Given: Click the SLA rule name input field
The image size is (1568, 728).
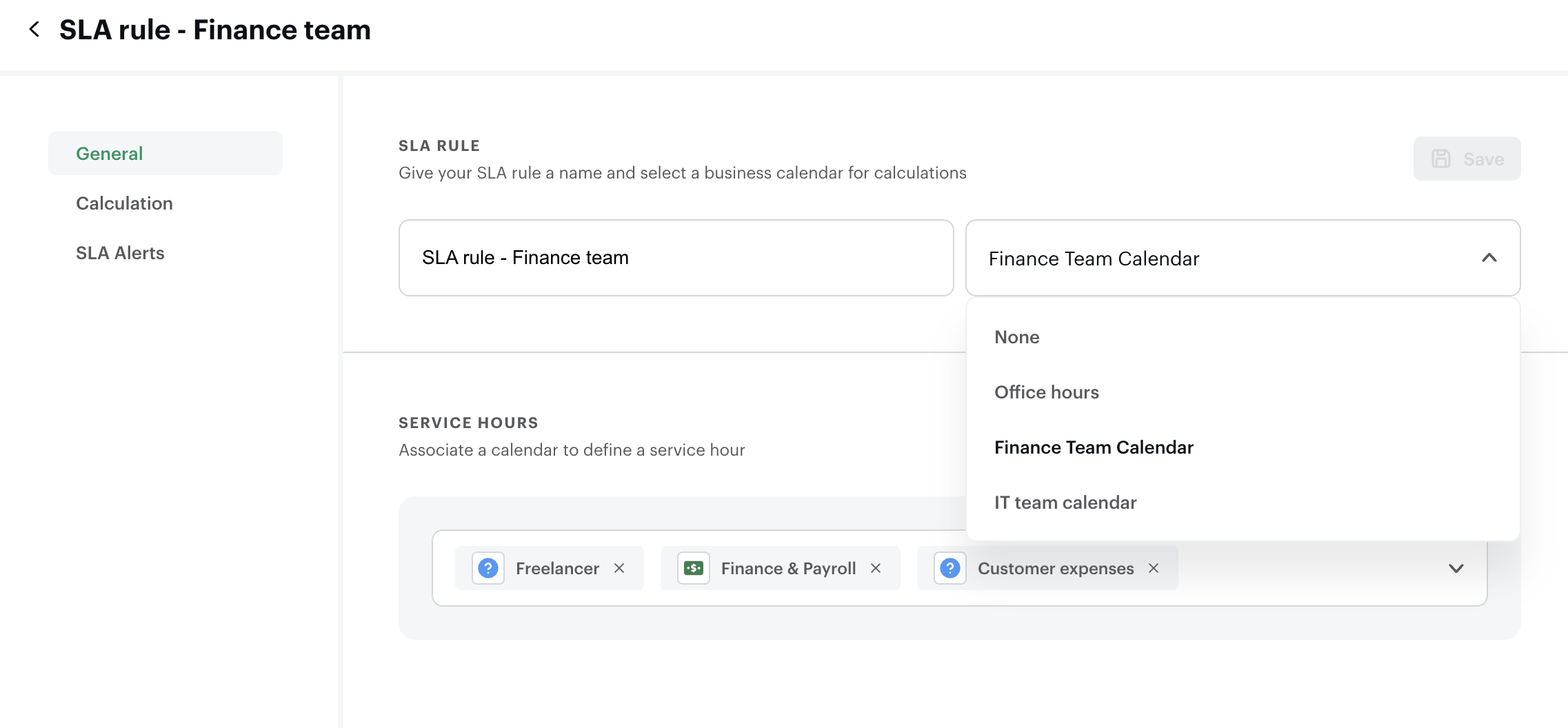Looking at the screenshot, I should [676, 258].
